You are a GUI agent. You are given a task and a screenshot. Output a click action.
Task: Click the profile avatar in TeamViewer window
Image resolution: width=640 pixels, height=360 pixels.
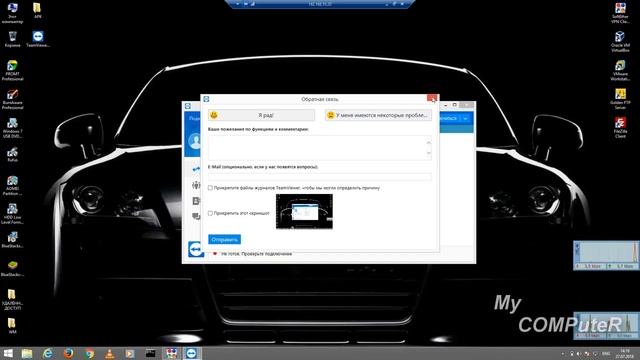point(195,141)
